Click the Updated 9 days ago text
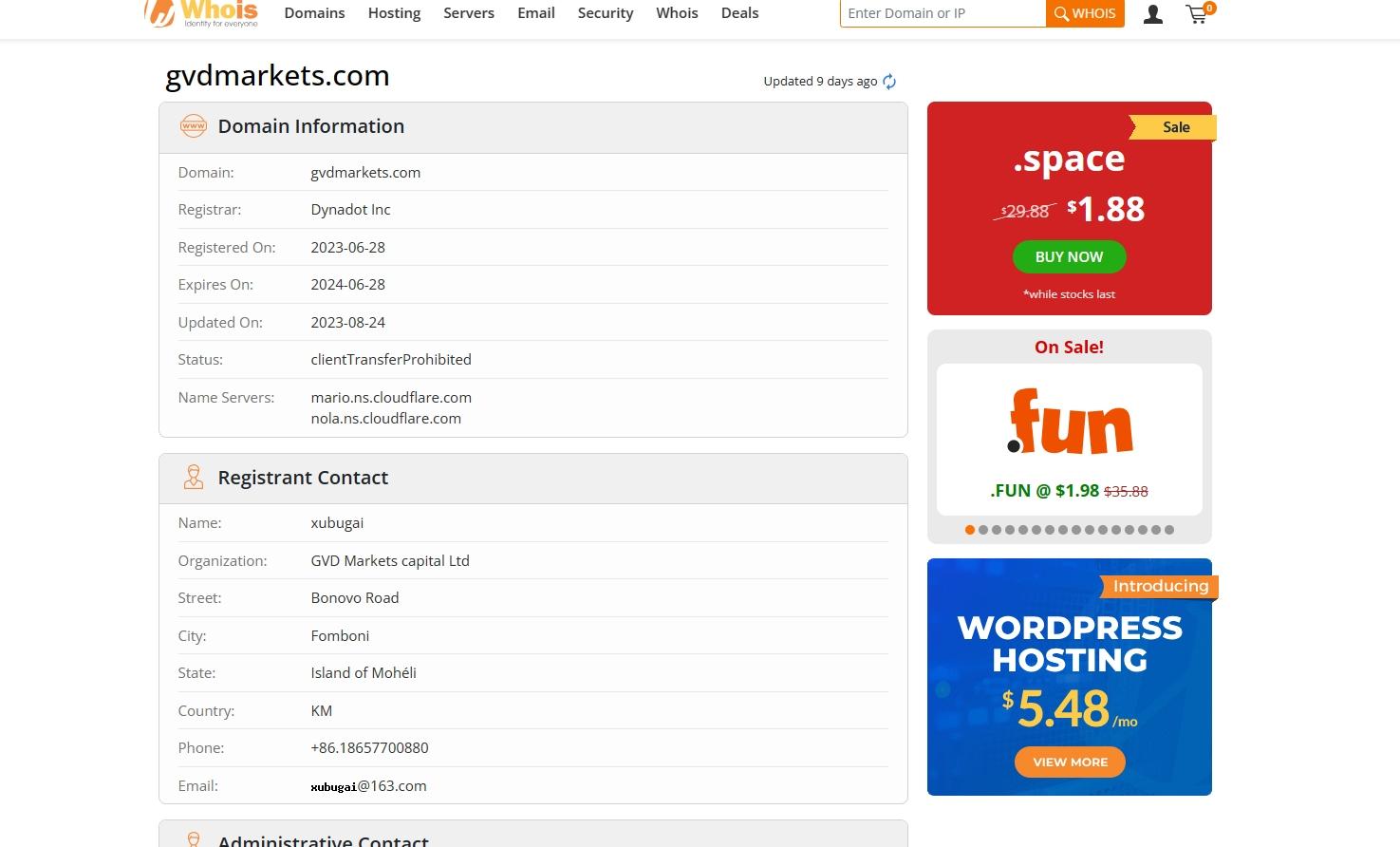Viewport: 1400px width, 847px height. (820, 82)
